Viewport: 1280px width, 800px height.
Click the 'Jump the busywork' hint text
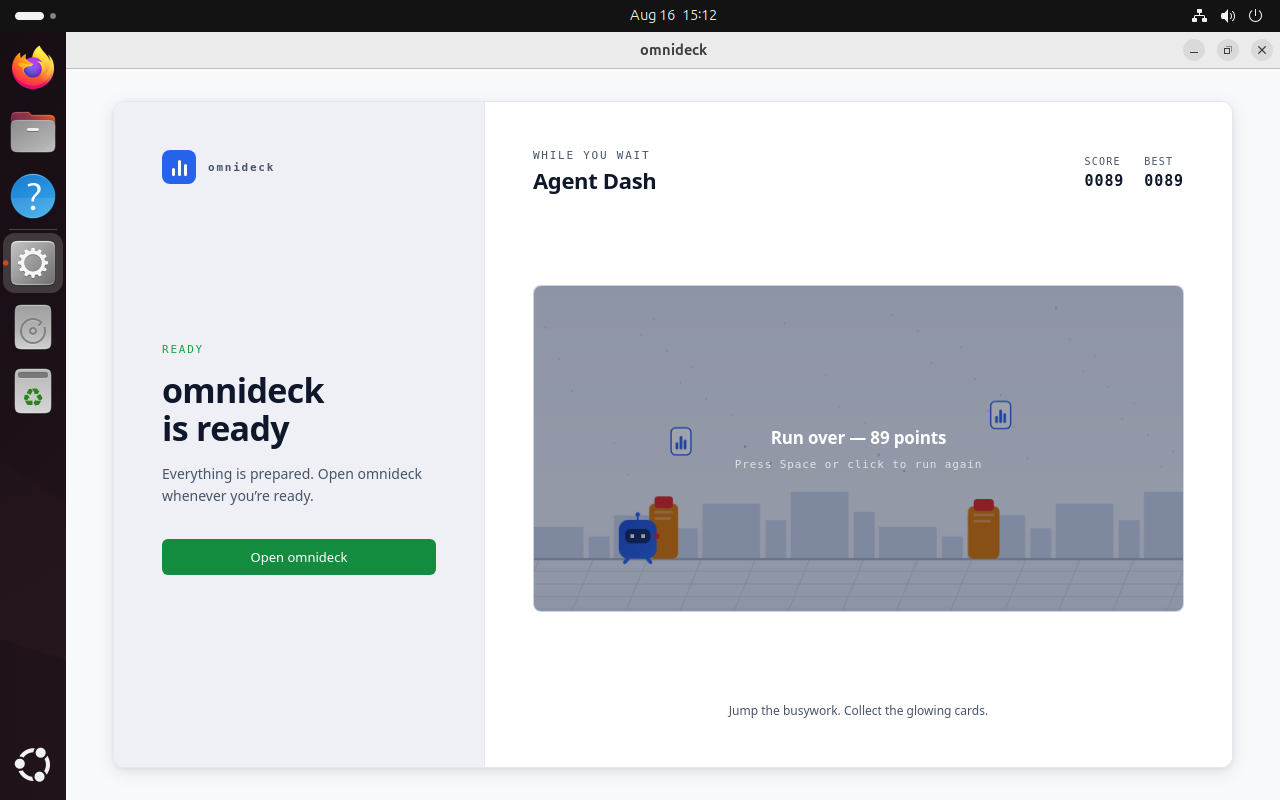click(858, 710)
